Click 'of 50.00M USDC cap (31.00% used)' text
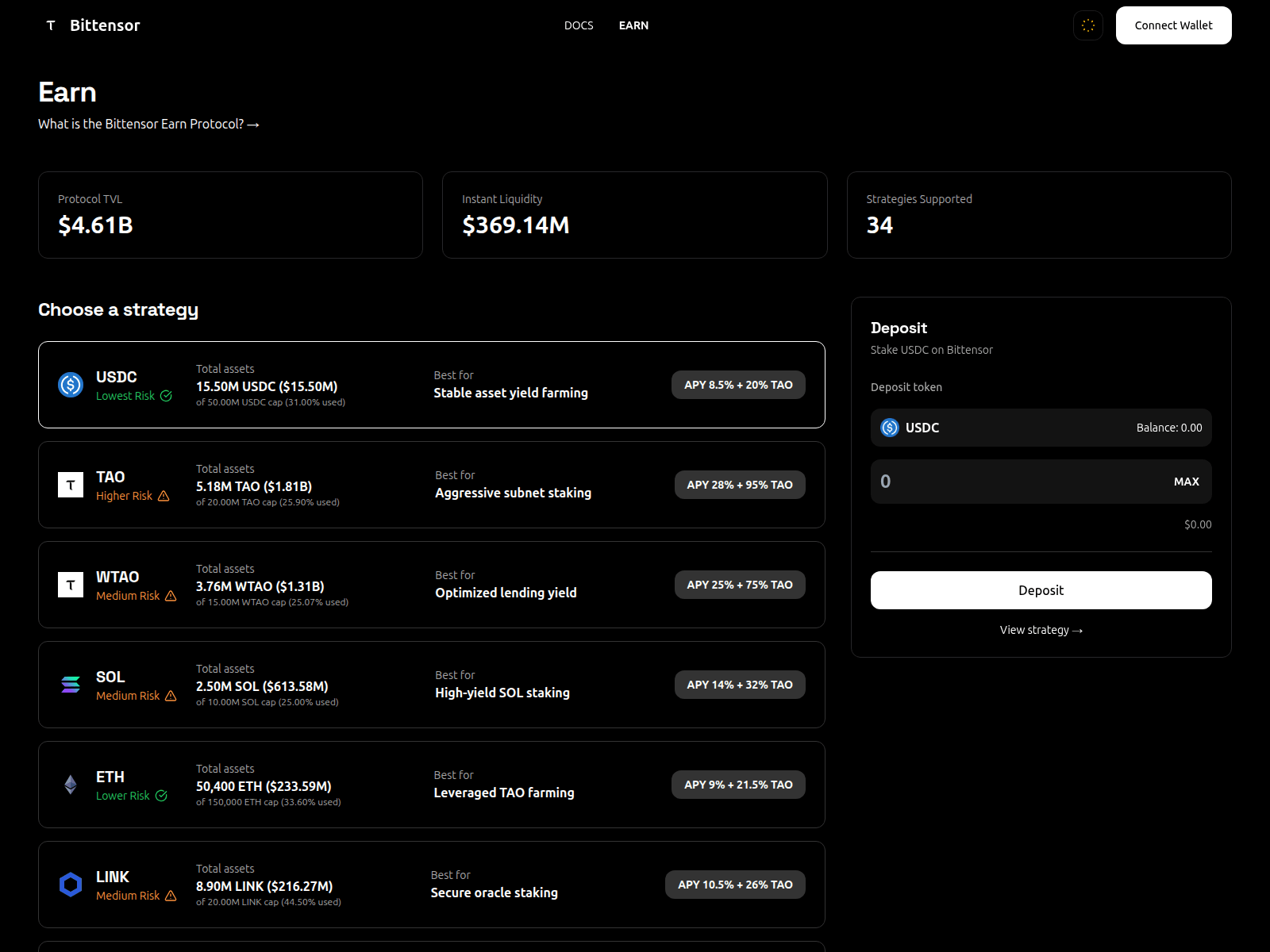The height and width of the screenshot is (952, 1270). pyautogui.click(x=271, y=402)
